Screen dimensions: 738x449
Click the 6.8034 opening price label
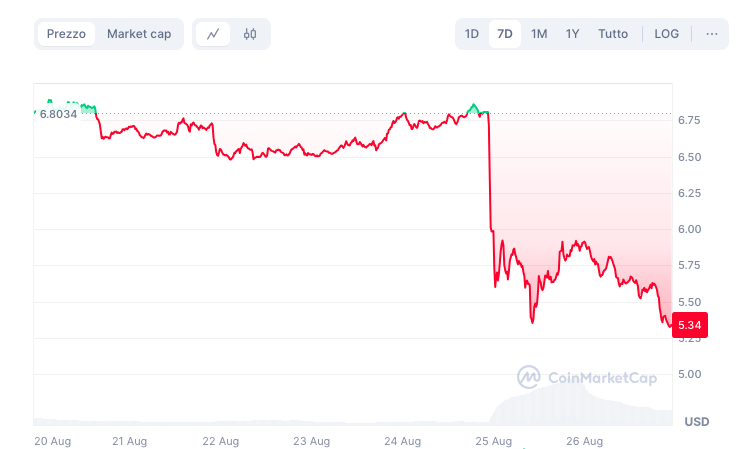(57, 114)
